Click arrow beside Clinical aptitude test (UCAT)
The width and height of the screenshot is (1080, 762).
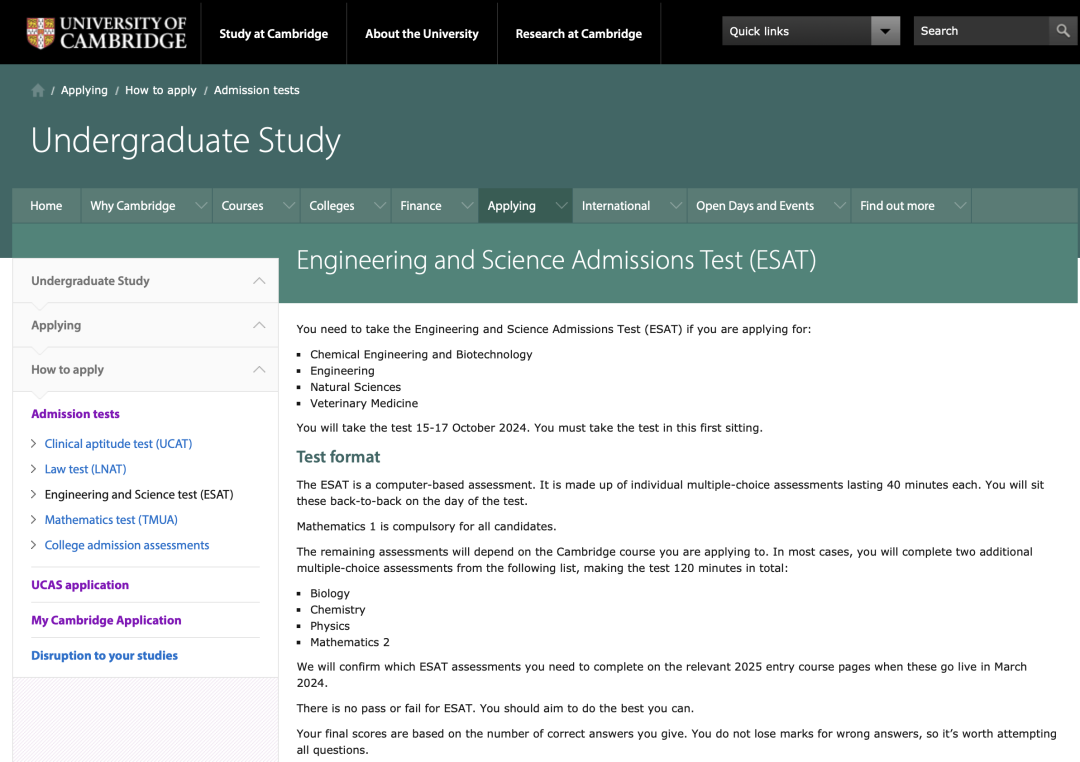pos(34,444)
